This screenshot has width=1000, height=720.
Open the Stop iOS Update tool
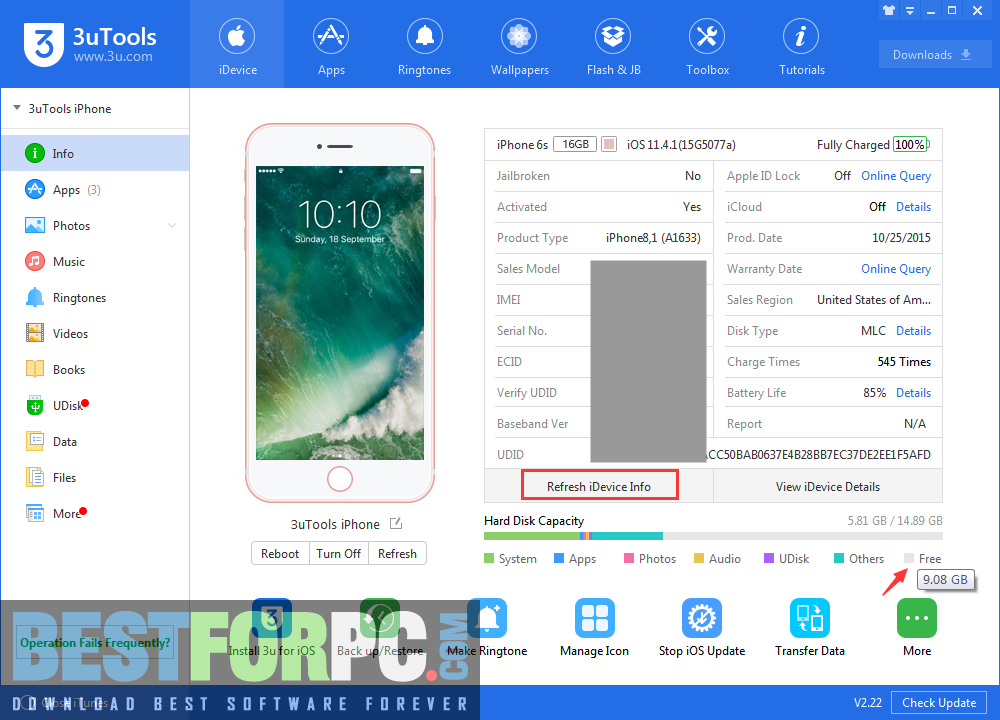pos(702,628)
